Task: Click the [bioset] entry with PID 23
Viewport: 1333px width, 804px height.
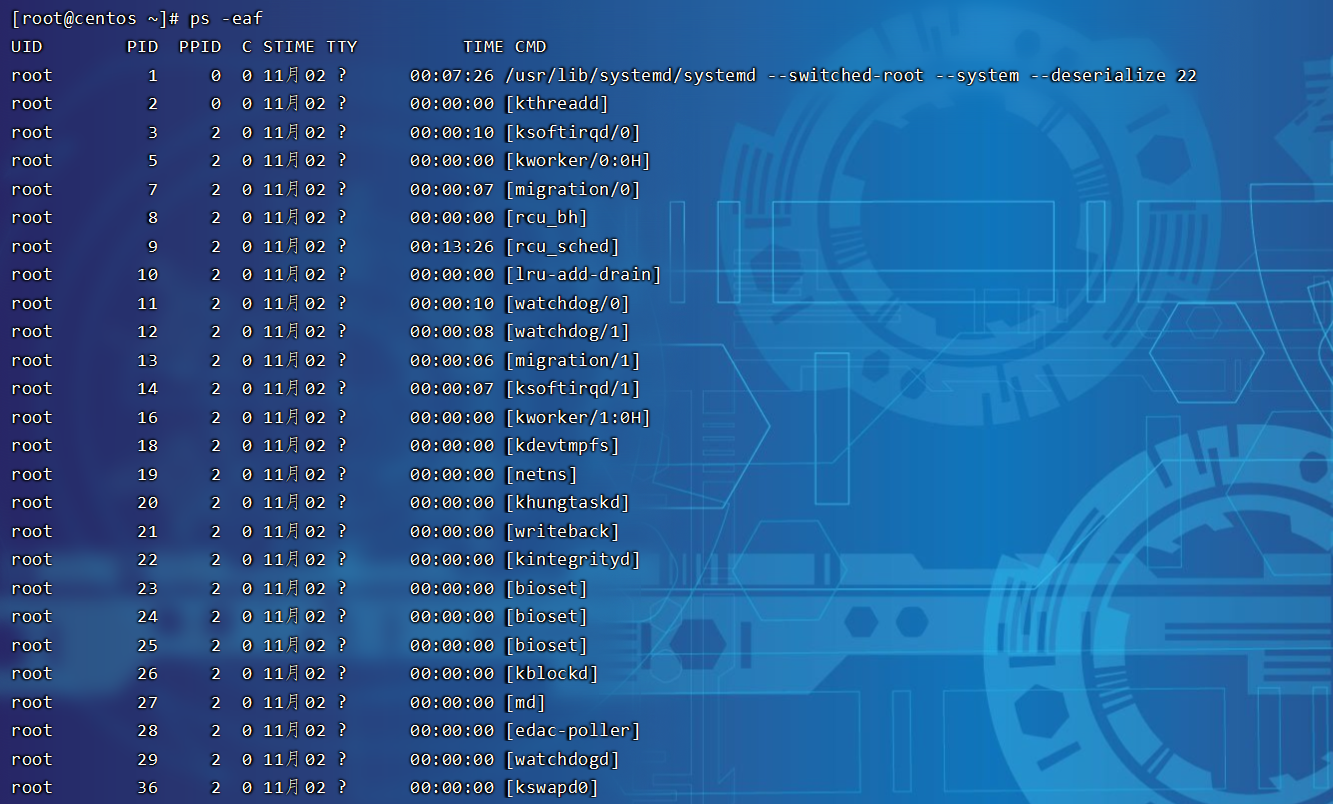Action: pyautogui.click(x=547, y=588)
